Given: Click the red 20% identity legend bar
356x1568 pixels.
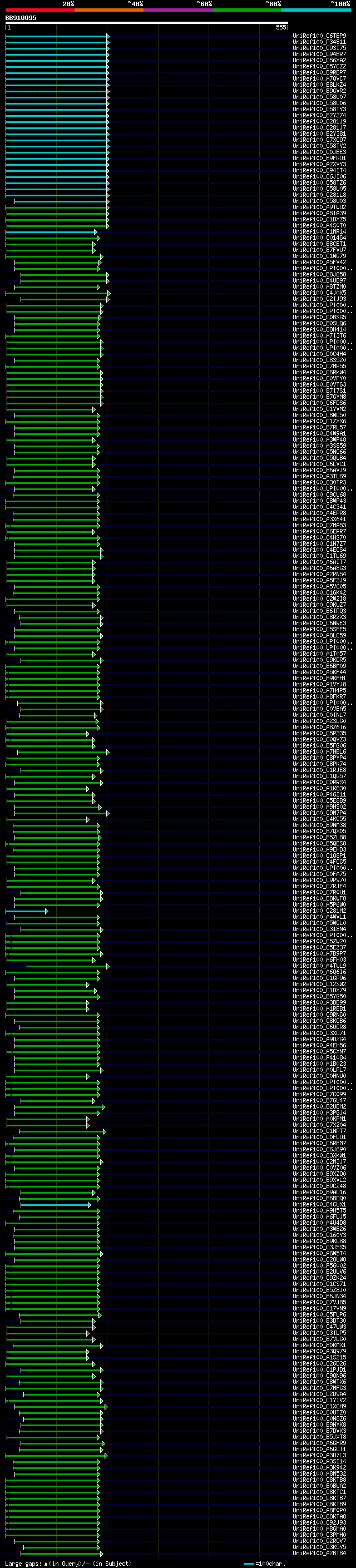Looking at the screenshot, I should [40, 10].
